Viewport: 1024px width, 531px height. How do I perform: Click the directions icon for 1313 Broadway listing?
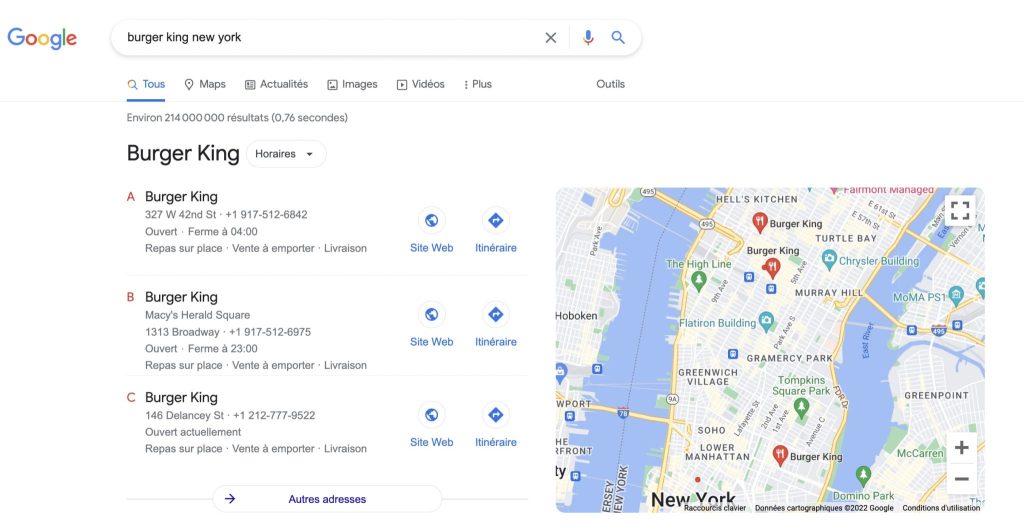(496, 315)
